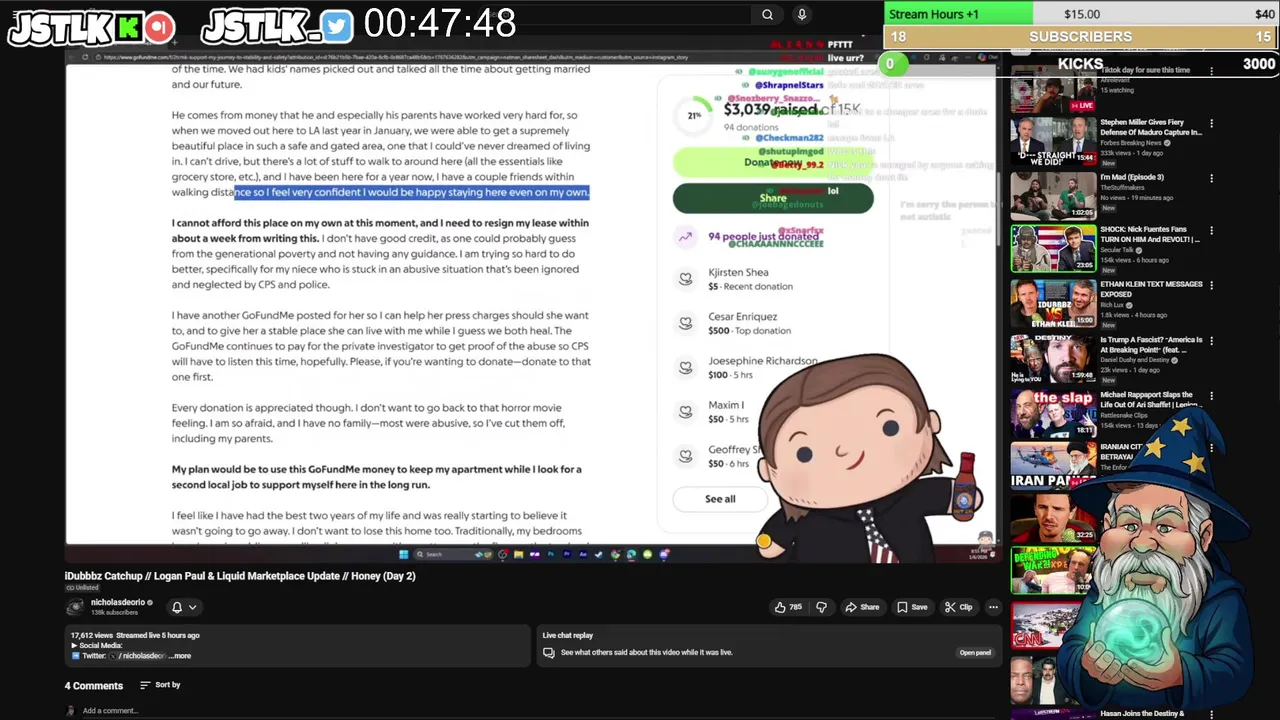
Task: Click GoFundMe browser address bar URL
Action: click(396, 57)
